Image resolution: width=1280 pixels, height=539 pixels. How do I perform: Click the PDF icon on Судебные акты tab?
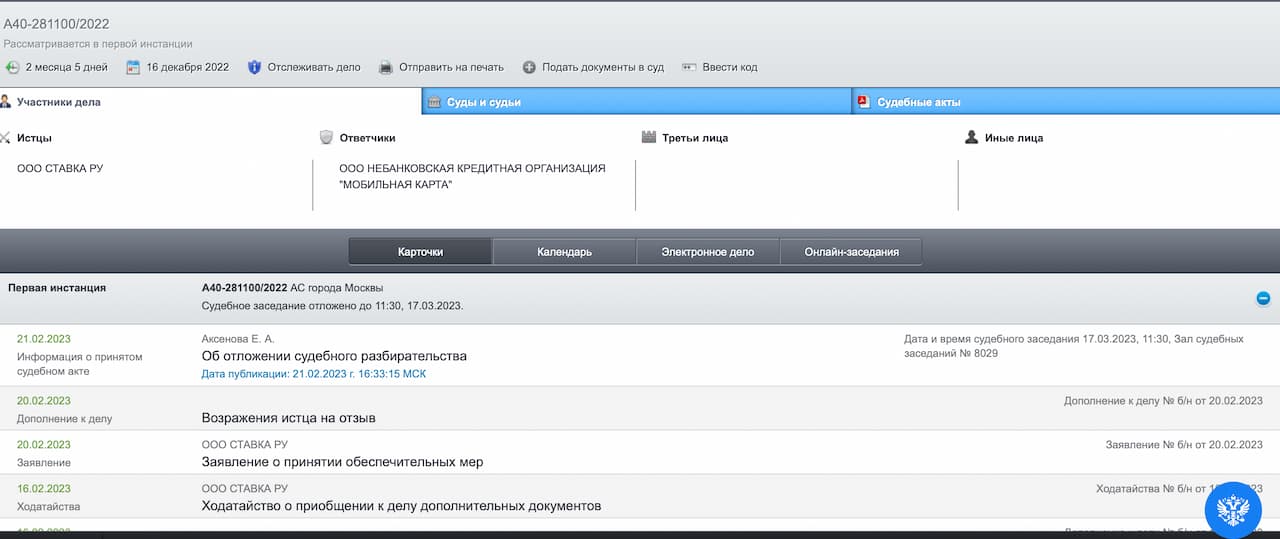863,102
